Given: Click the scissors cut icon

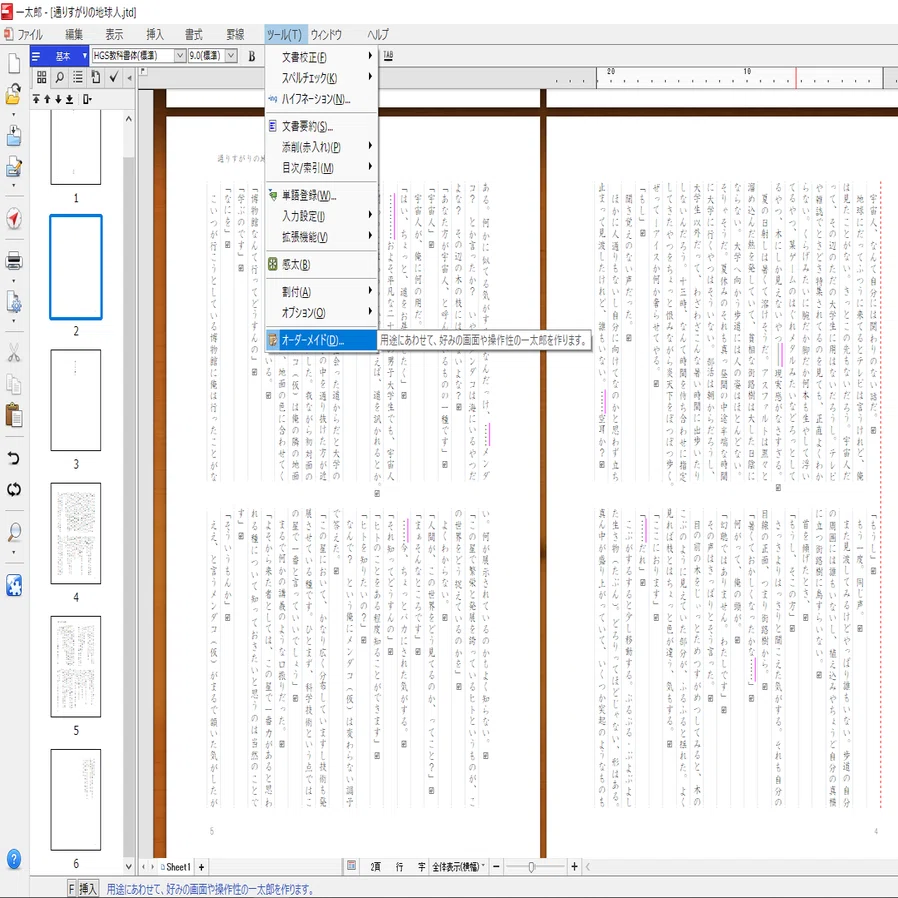Looking at the screenshot, I should click(14, 352).
